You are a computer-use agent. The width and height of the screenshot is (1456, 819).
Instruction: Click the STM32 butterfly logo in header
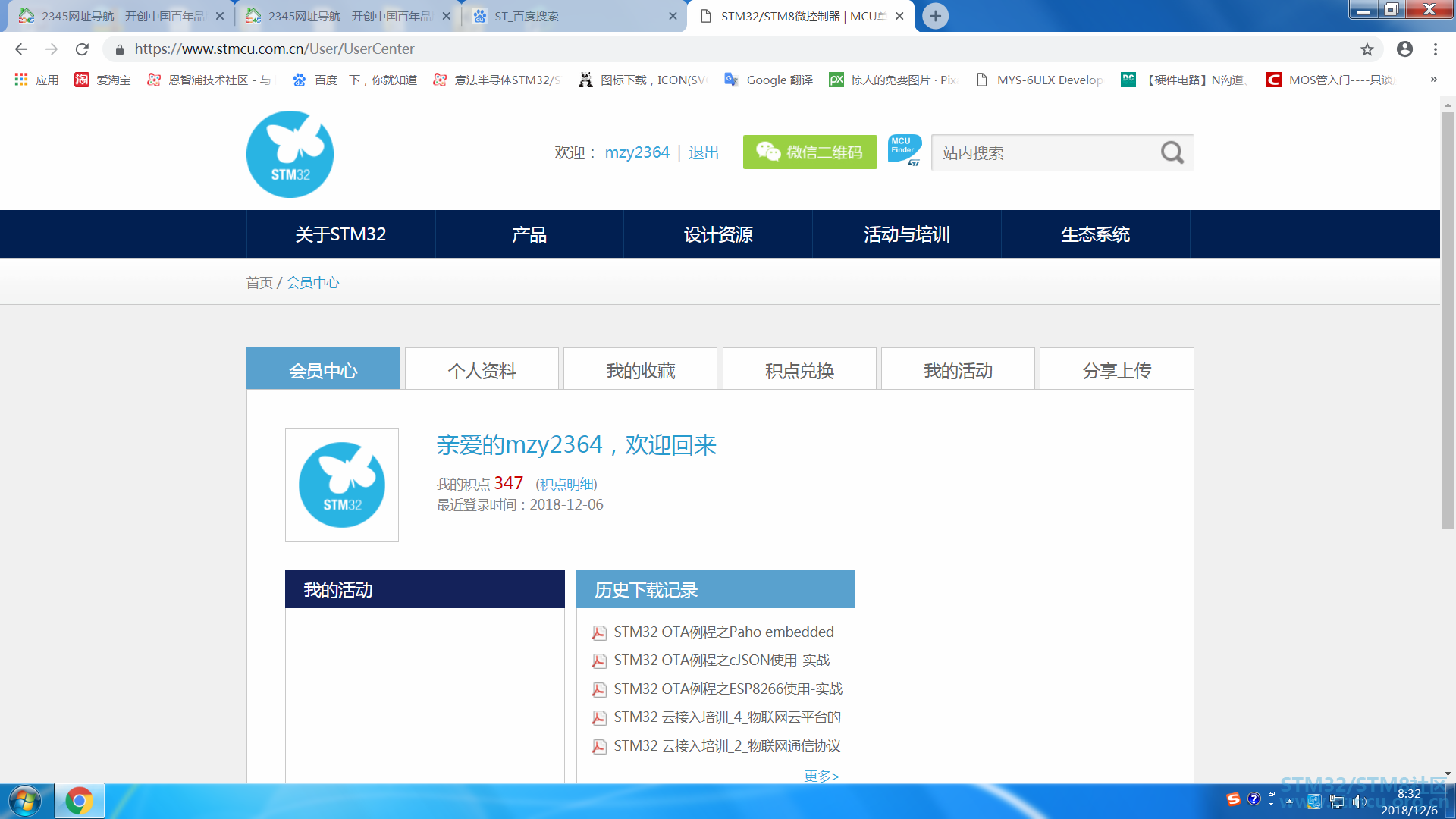[x=290, y=154]
